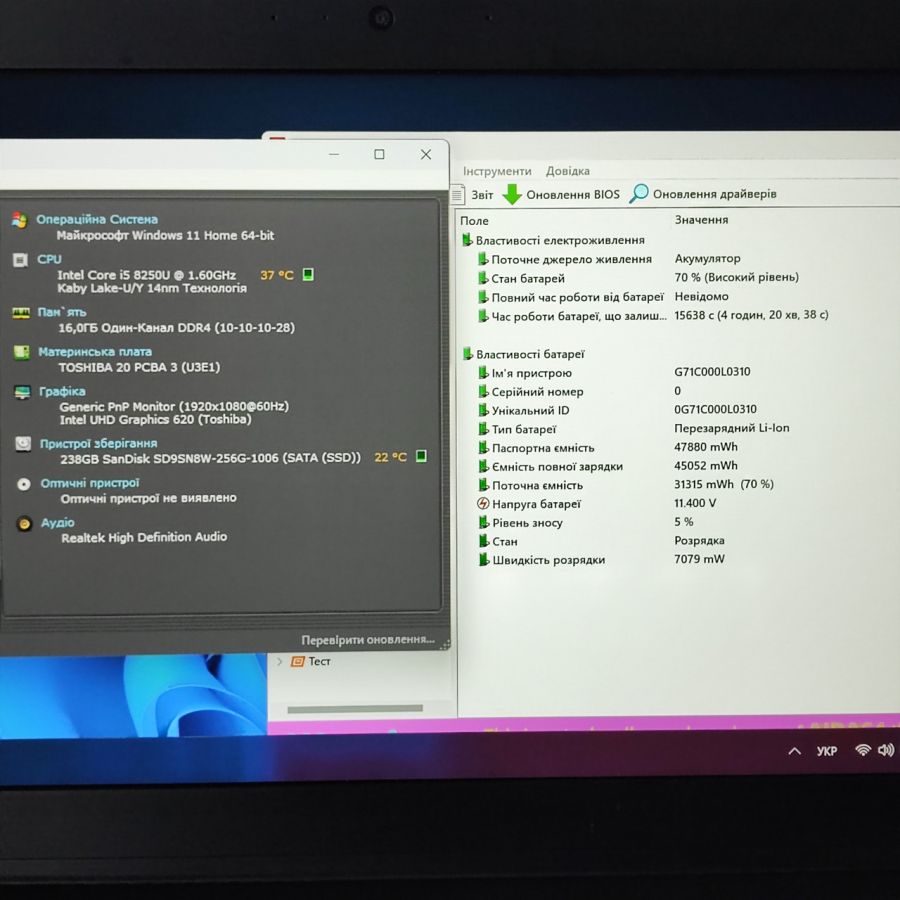
Task: Click Intel Core i5 8250U text
Action: point(146,275)
